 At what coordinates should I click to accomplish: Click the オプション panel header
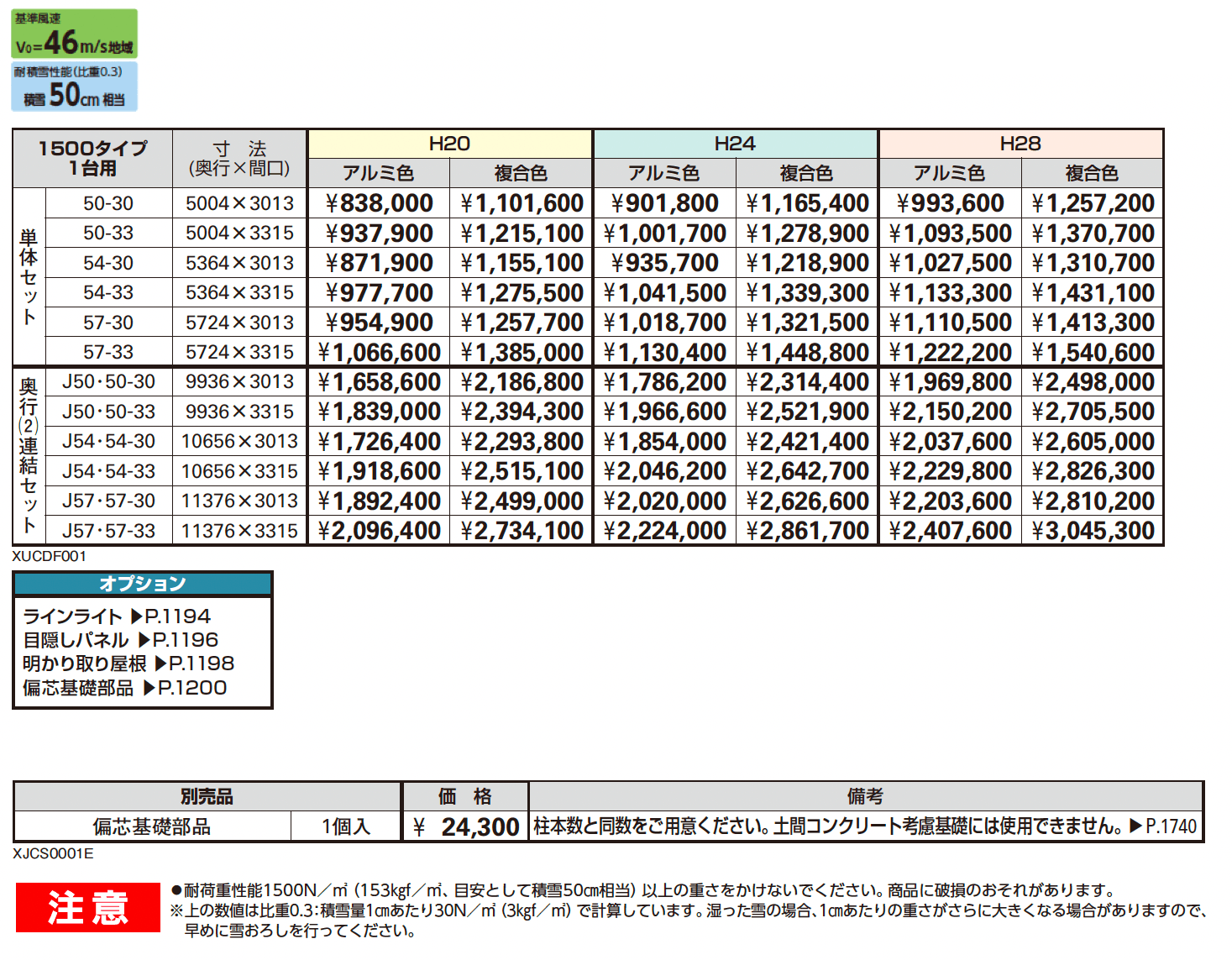142,582
